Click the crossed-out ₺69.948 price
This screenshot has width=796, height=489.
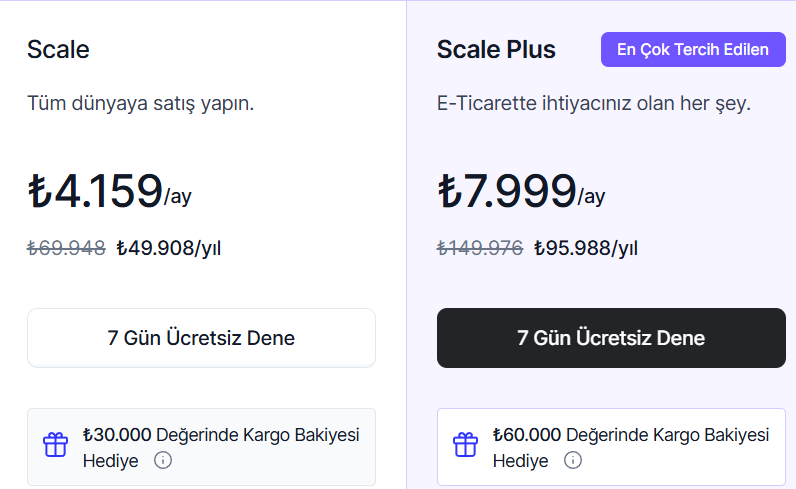(67, 248)
